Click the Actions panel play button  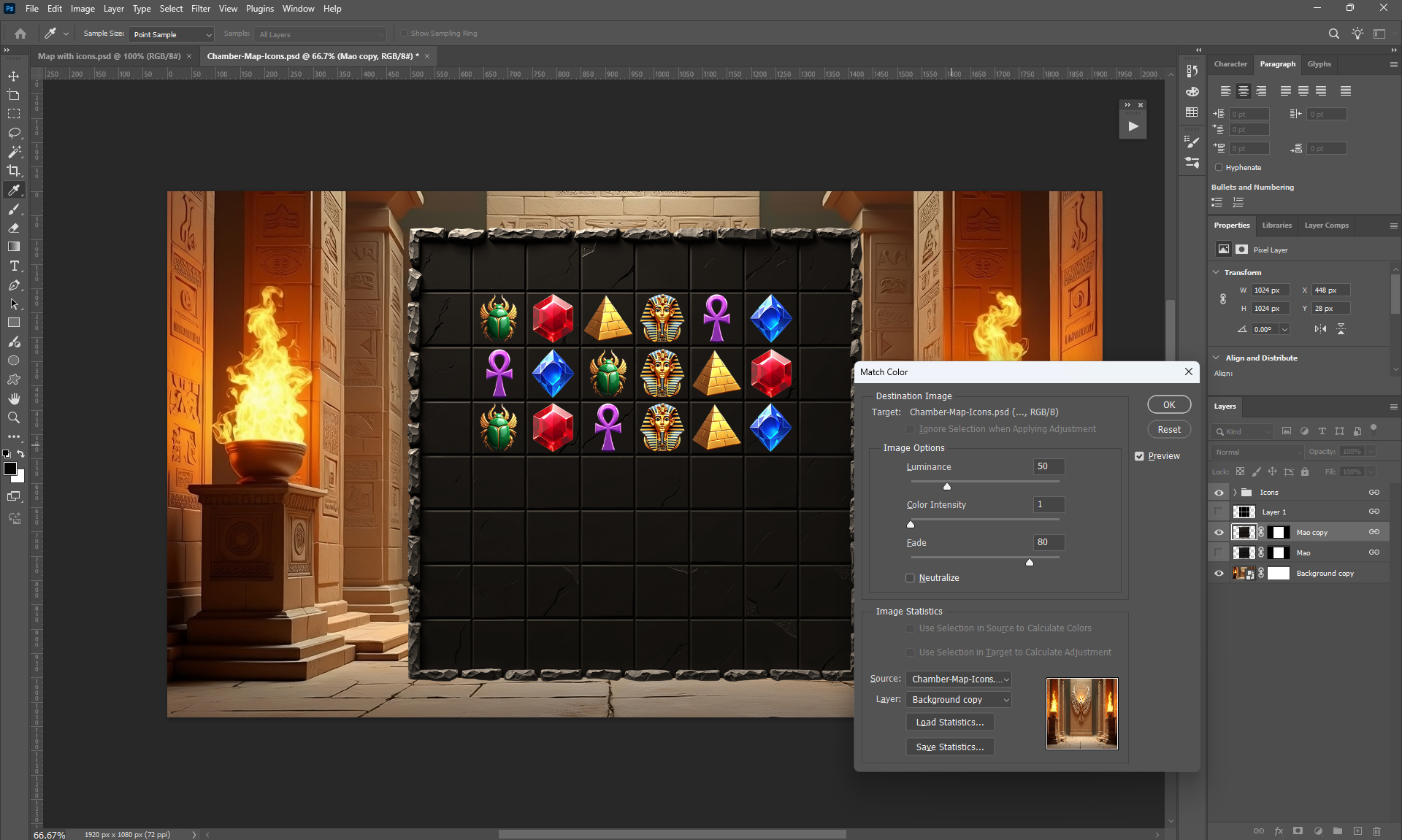click(x=1133, y=126)
